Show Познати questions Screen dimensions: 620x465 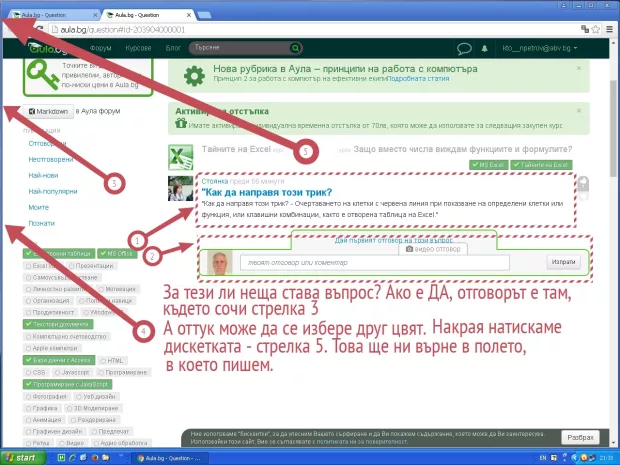[42, 223]
